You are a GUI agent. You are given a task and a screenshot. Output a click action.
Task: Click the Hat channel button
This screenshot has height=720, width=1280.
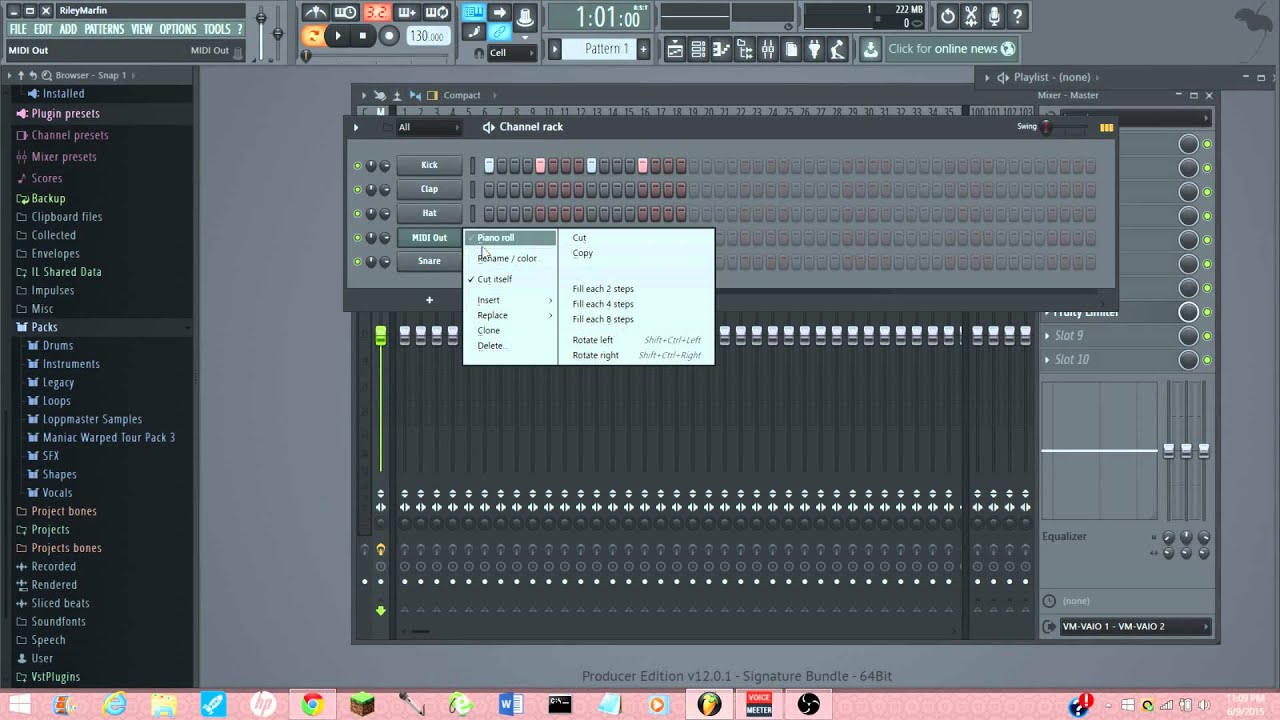tap(429, 213)
